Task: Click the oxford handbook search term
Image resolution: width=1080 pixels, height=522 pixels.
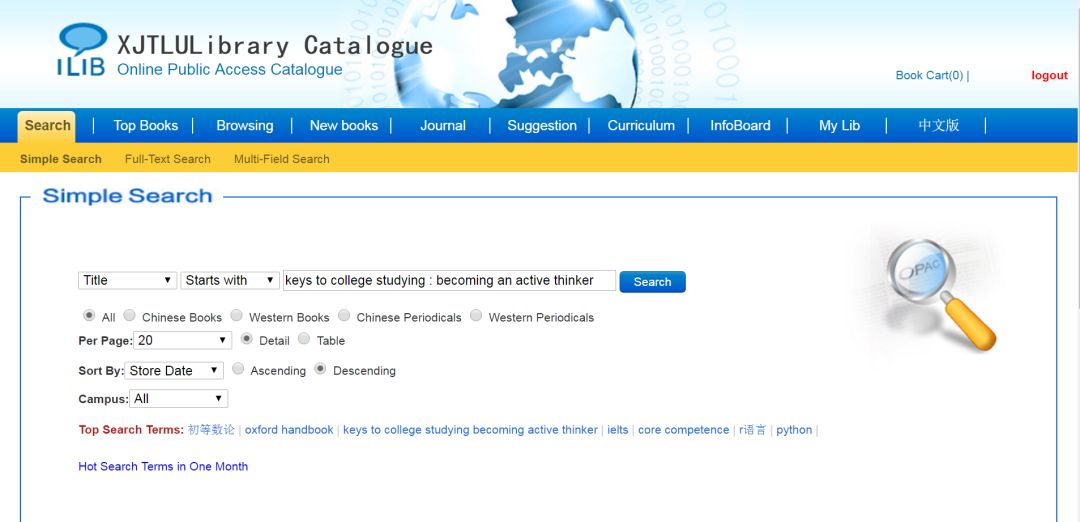Action: [289, 430]
